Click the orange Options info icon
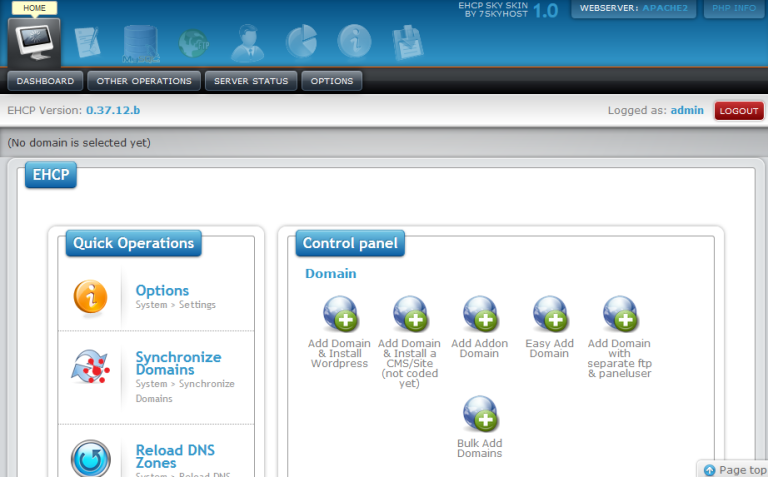This screenshot has width=768, height=477. [91, 297]
